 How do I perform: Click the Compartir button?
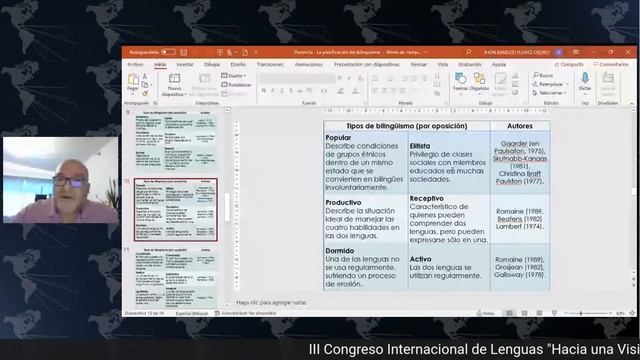[569, 64]
